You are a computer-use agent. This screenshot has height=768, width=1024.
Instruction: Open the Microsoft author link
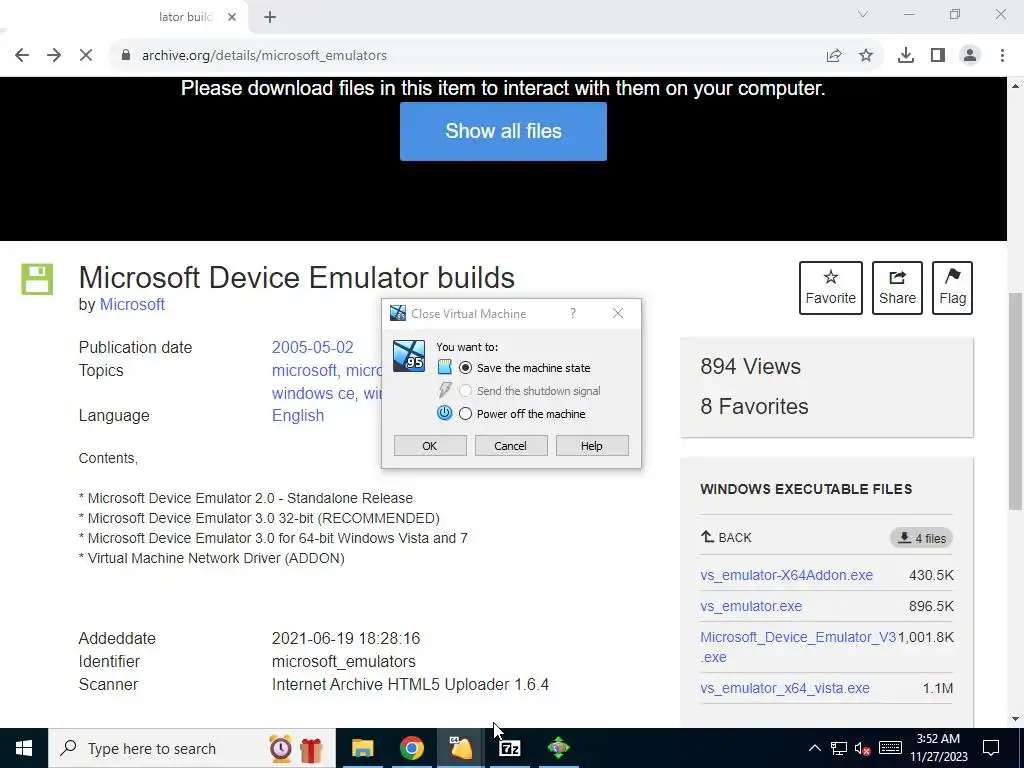point(132,304)
